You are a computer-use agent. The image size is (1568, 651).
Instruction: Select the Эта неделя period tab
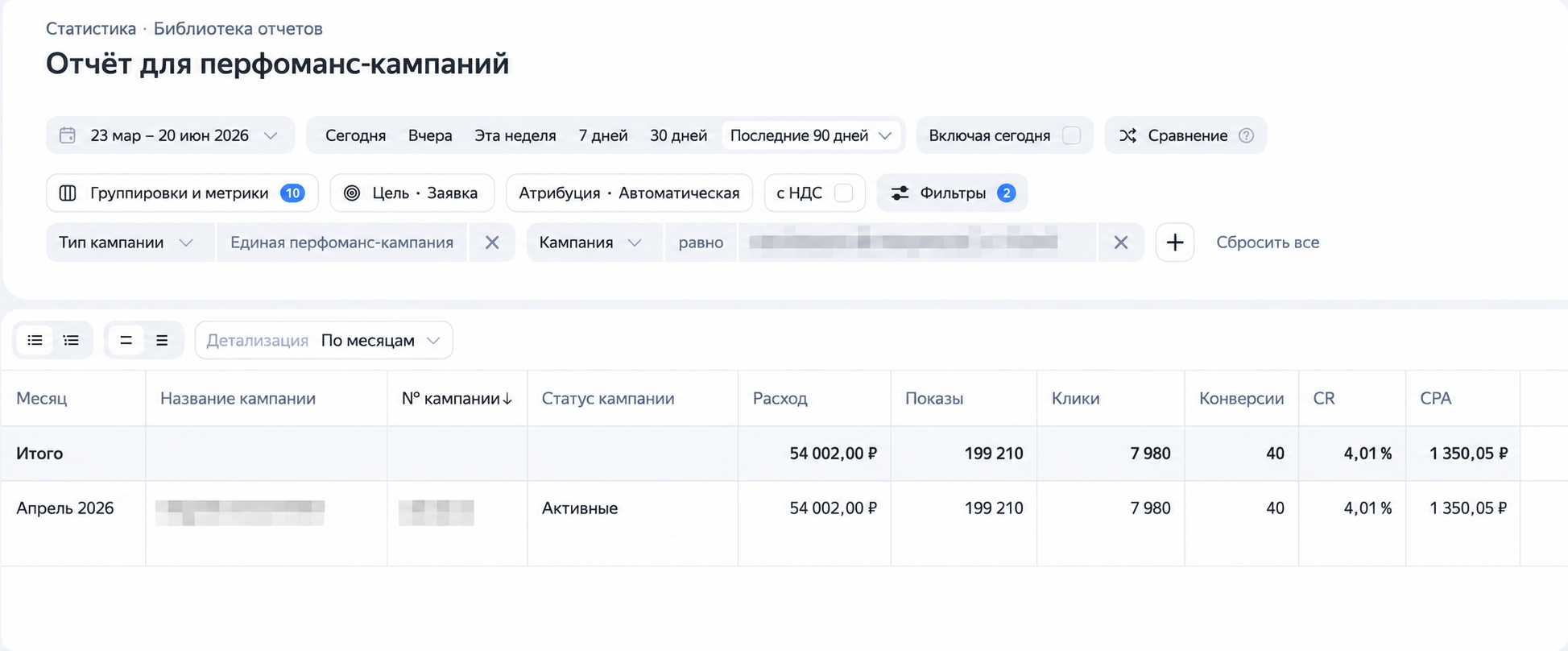[x=515, y=135]
